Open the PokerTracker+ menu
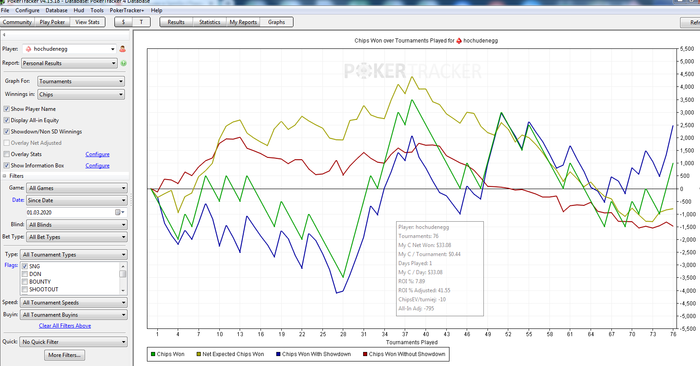Screen dimensions: 700x366 (x=127, y=10)
